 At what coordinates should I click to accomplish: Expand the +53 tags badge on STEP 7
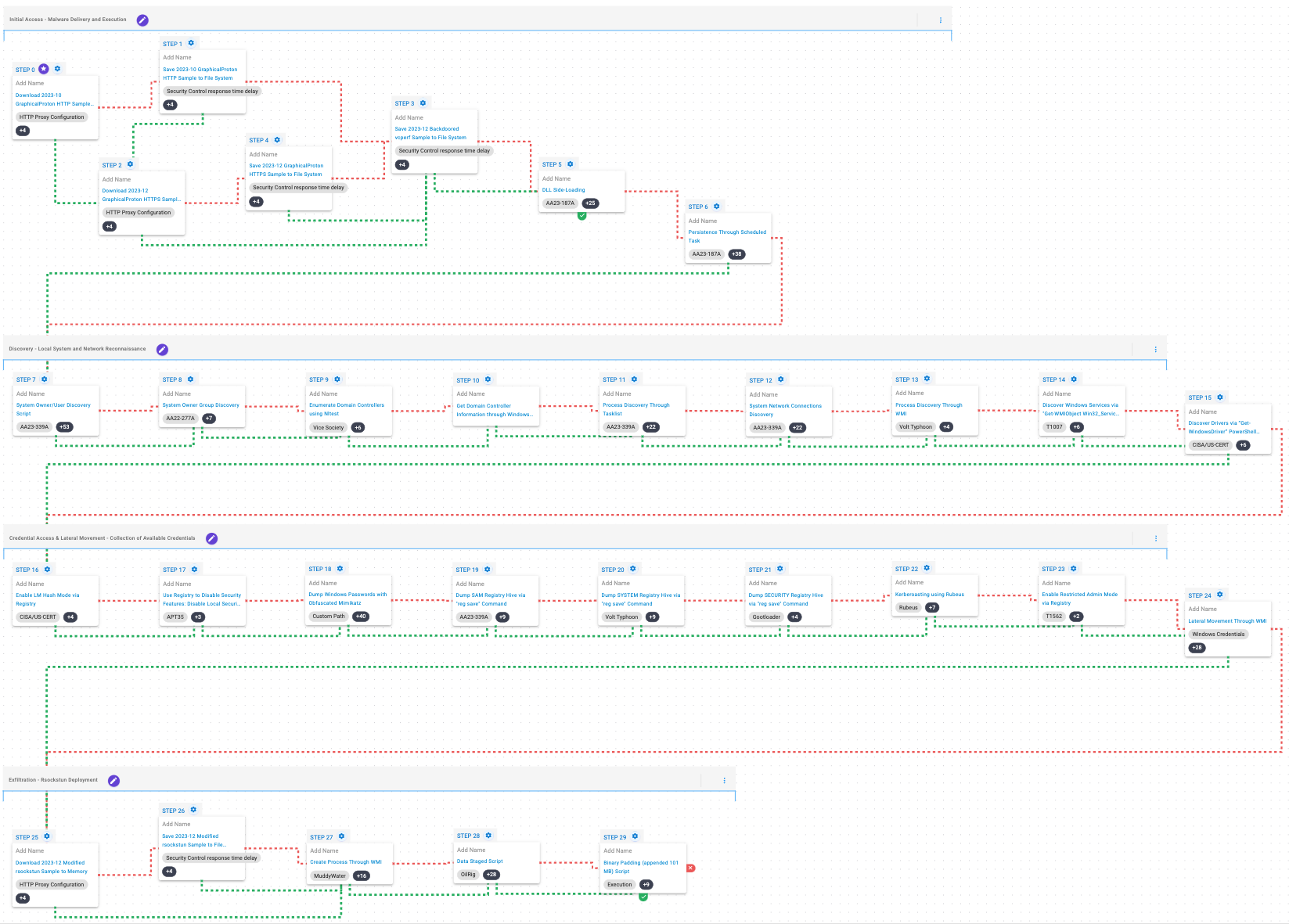(64, 427)
